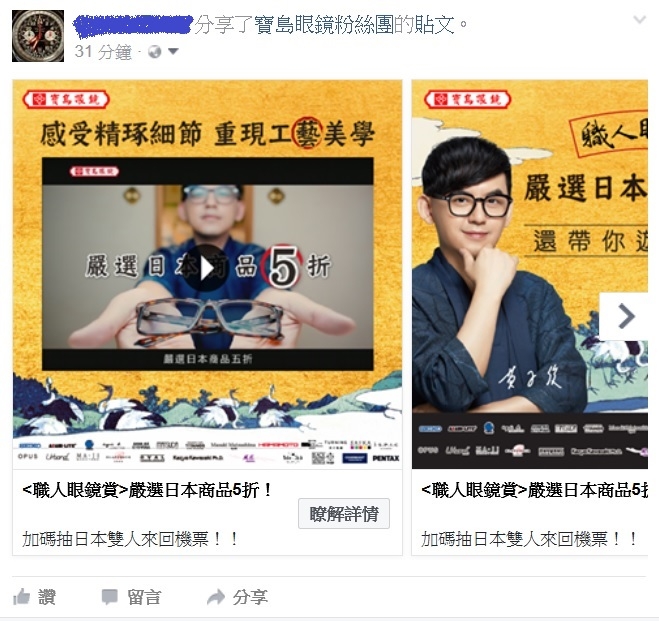Click the 留言 comment speech bubble icon
The width and height of the screenshot is (659, 621).
tap(110, 597)
